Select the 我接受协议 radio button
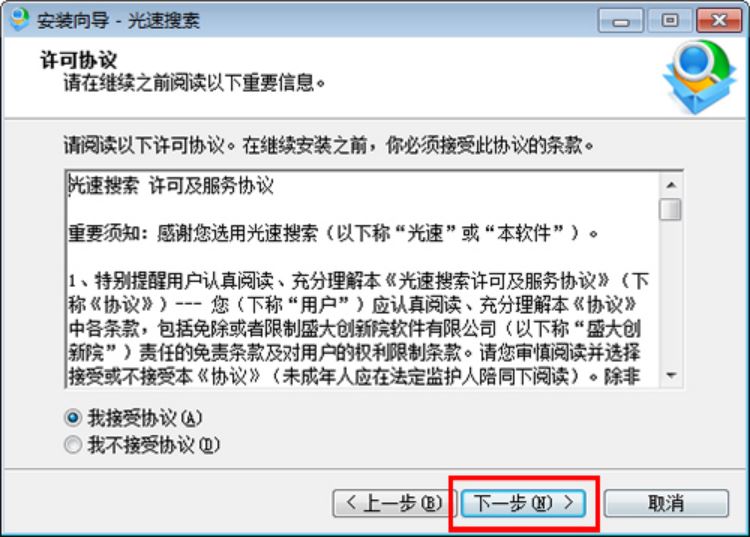 pos(73,418)
